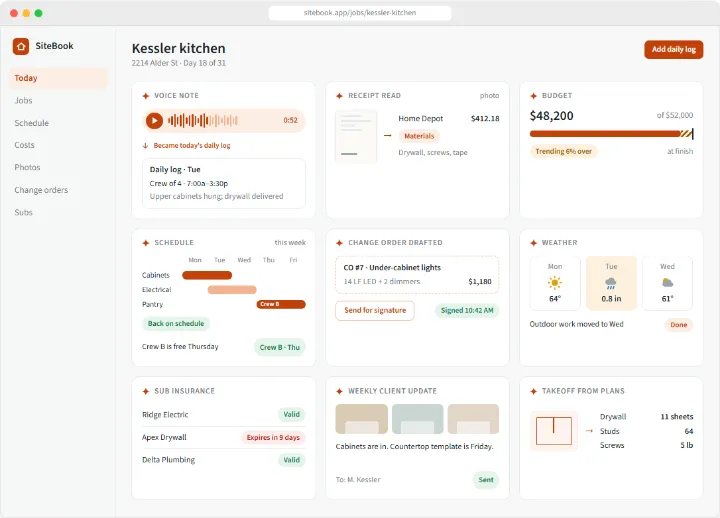Click the sparkle icon beside Change Order Drafted
720x518 pixels.
pyautogui.click(x=339, y=242)
